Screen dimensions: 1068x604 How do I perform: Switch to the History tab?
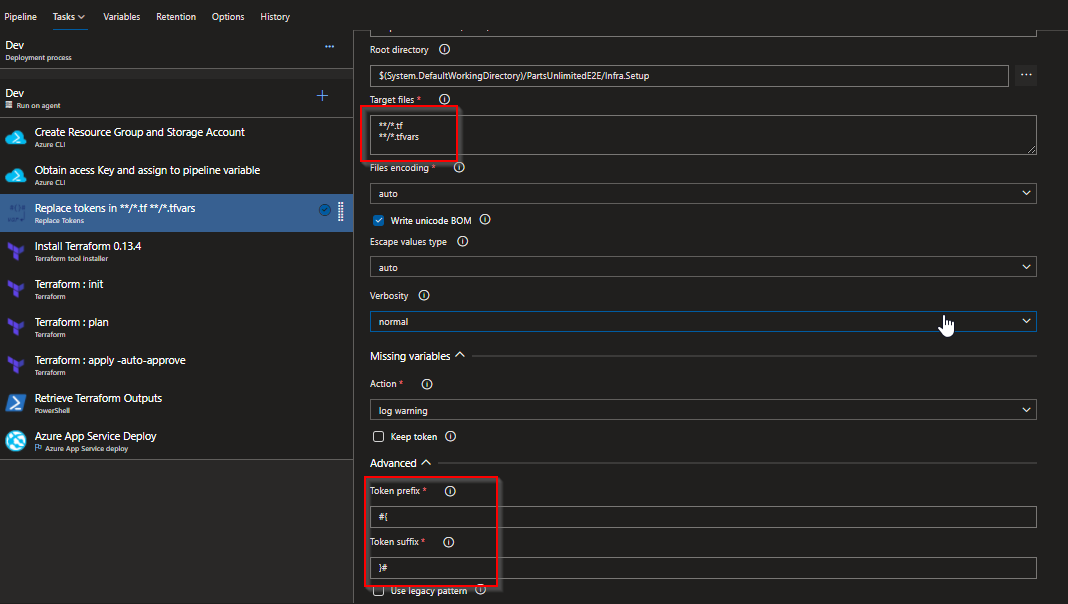tap(274, 16)
